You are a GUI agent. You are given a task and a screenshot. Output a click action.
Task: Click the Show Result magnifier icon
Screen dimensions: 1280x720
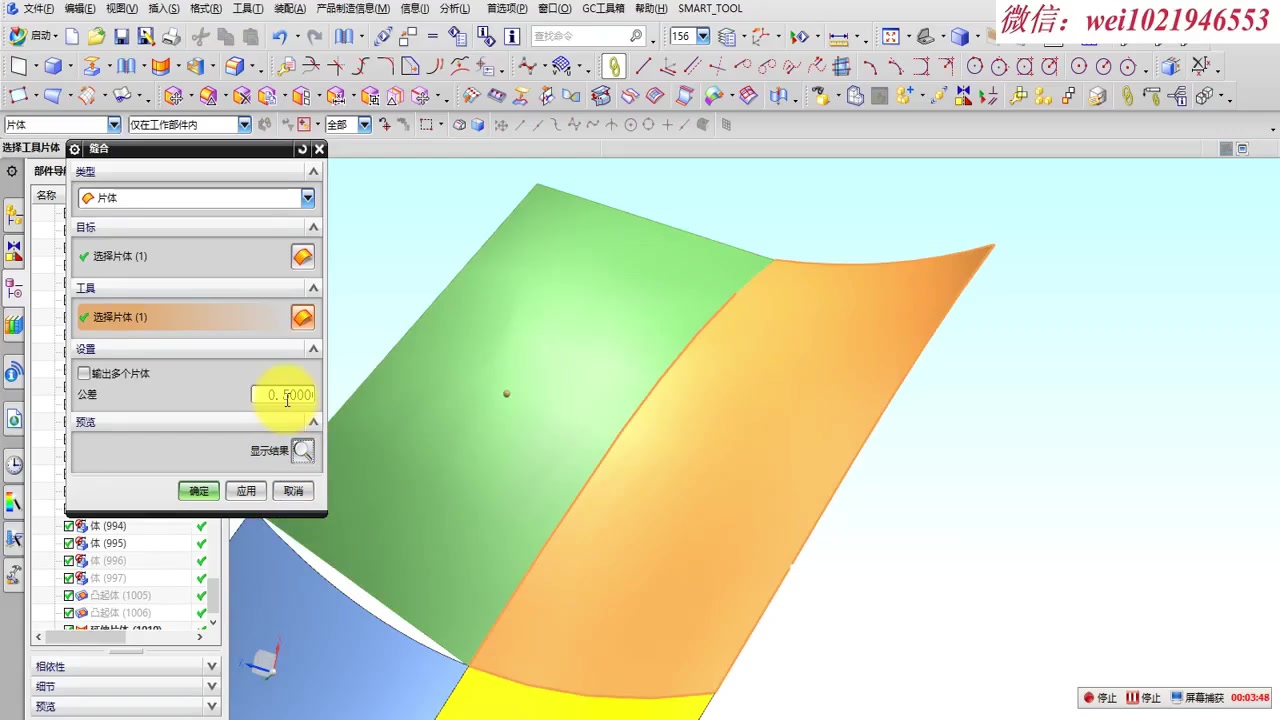pyautogui.click(x=302, y=451)
